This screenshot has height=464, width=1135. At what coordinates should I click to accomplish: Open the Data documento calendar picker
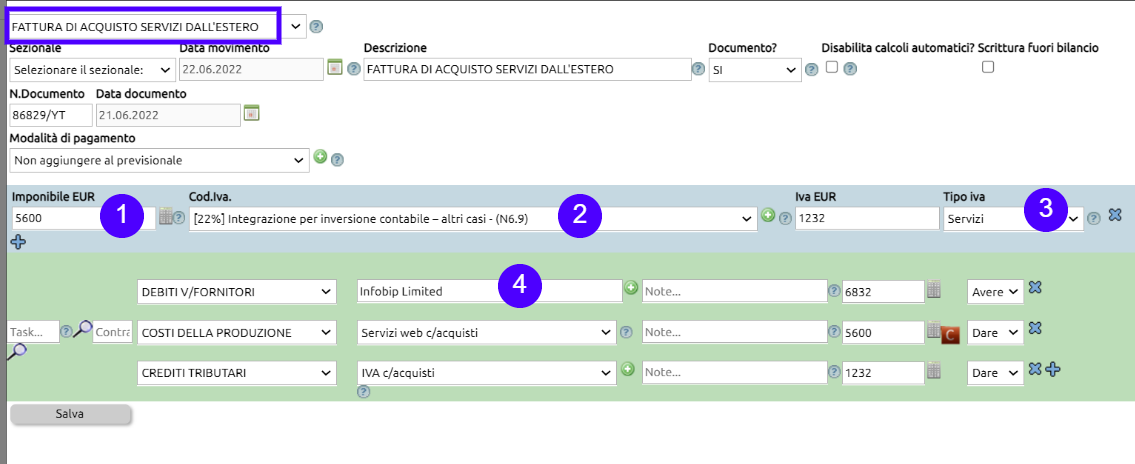(x=252, y=112)
